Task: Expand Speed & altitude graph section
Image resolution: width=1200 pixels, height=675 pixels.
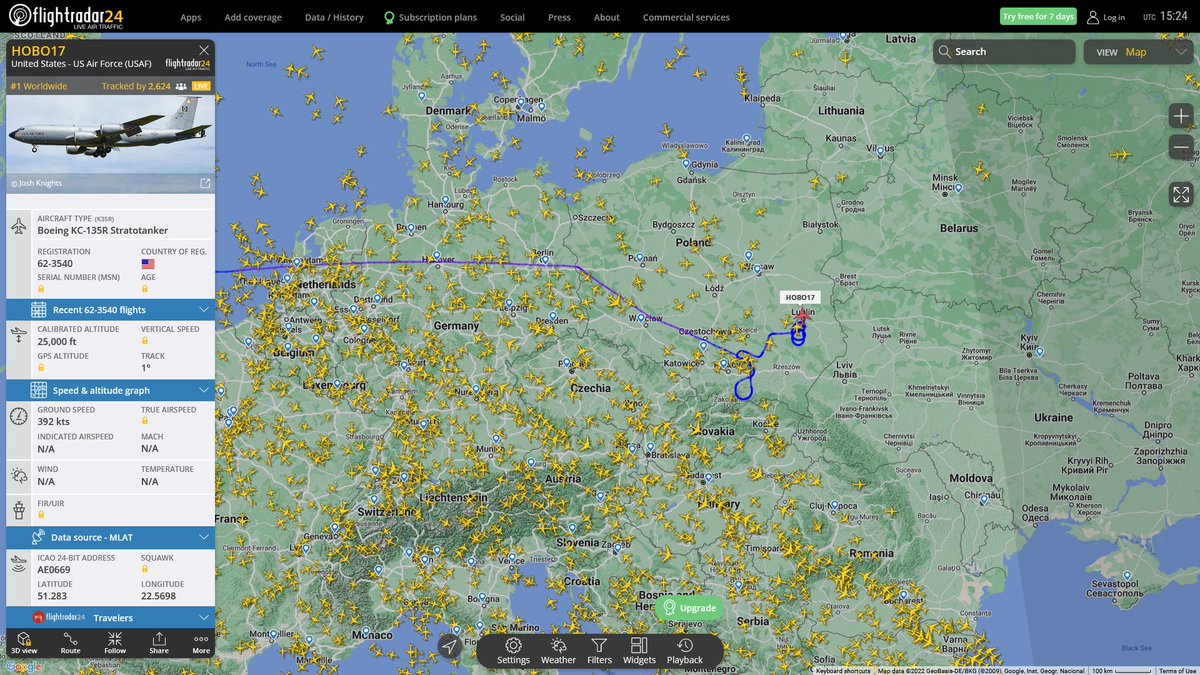Action: [110, 390]
